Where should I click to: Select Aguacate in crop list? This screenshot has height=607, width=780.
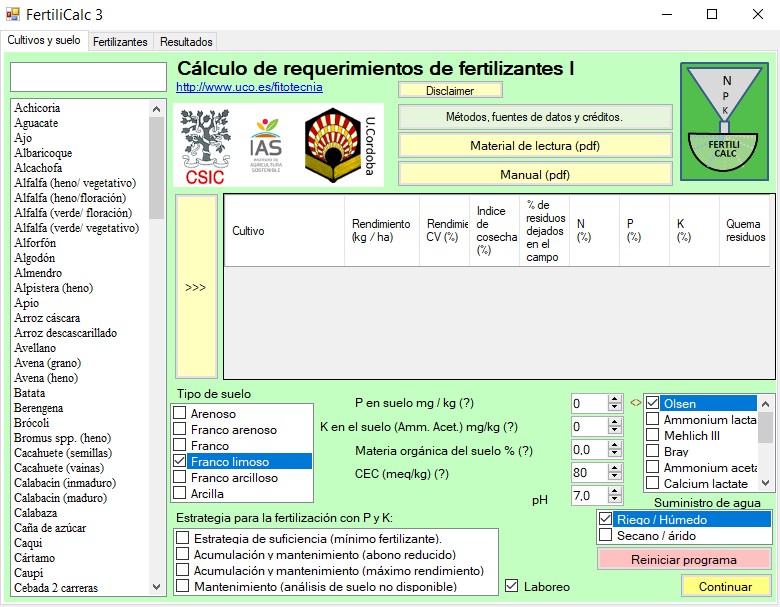tap(36, 123)
